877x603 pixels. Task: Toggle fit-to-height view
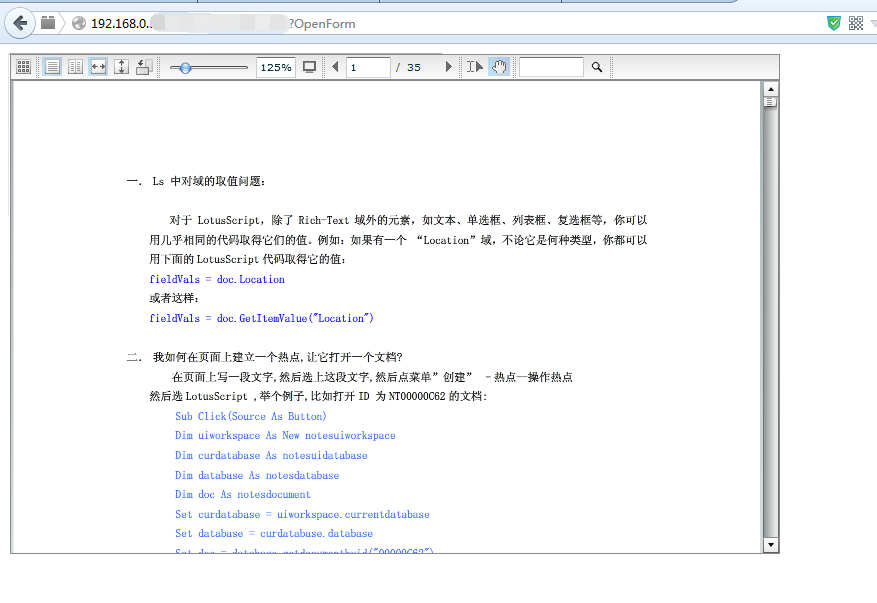click(121, 67)
